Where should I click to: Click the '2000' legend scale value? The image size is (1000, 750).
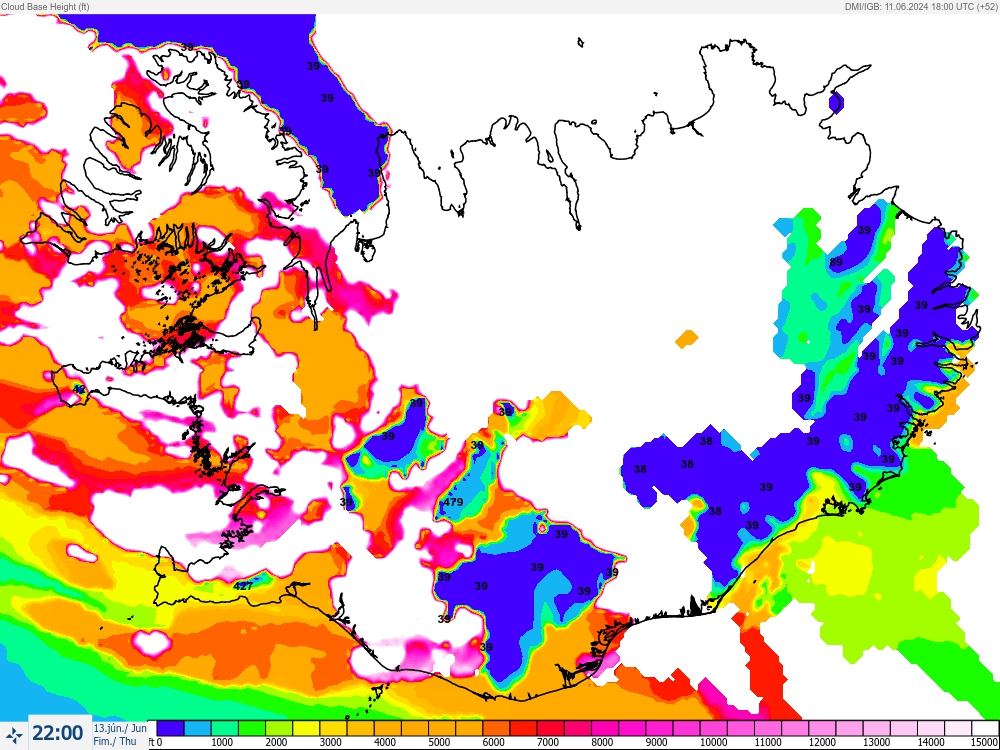coord(276,742)
